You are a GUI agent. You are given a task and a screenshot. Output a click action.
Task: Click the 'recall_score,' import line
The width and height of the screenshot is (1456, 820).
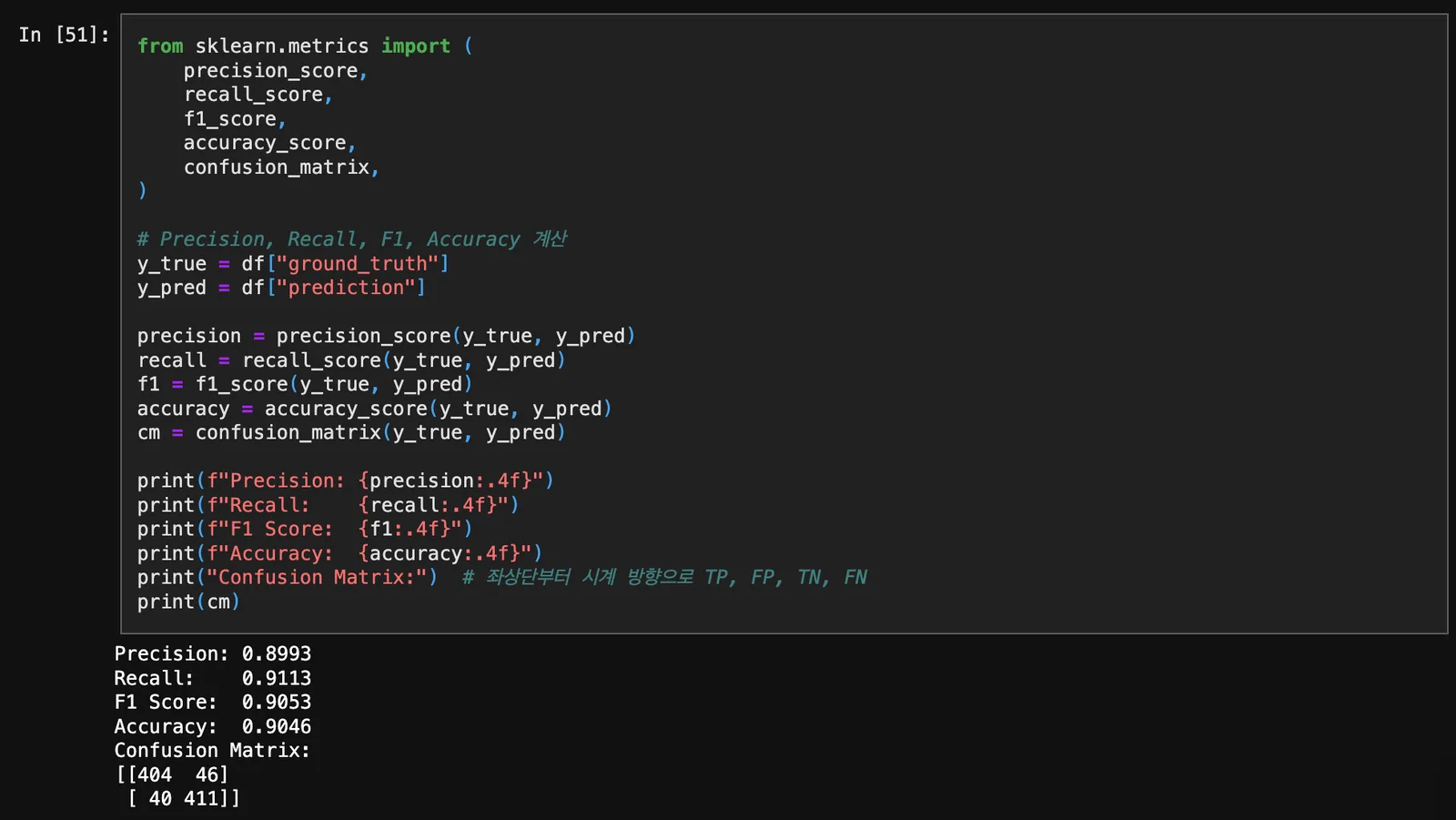[258, 95]
